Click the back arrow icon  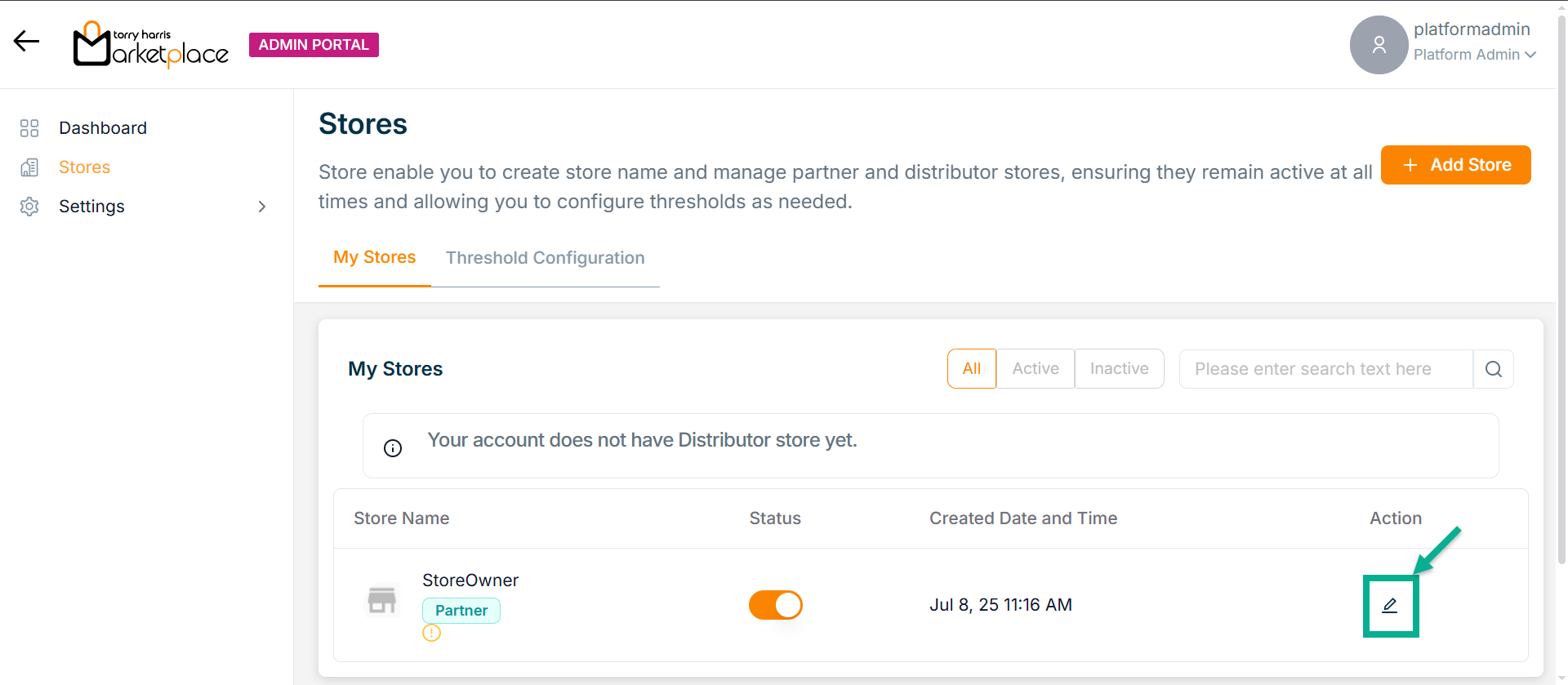[x=26, y=42]
